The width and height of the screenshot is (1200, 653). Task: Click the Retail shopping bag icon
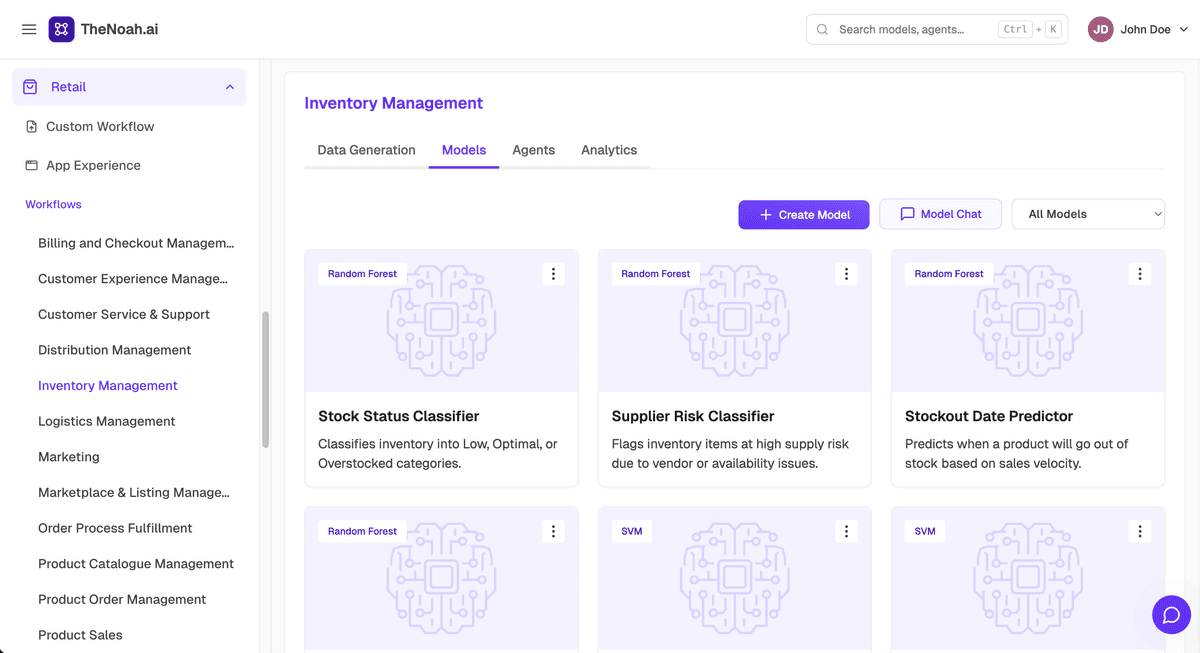(x=30, y=87)
